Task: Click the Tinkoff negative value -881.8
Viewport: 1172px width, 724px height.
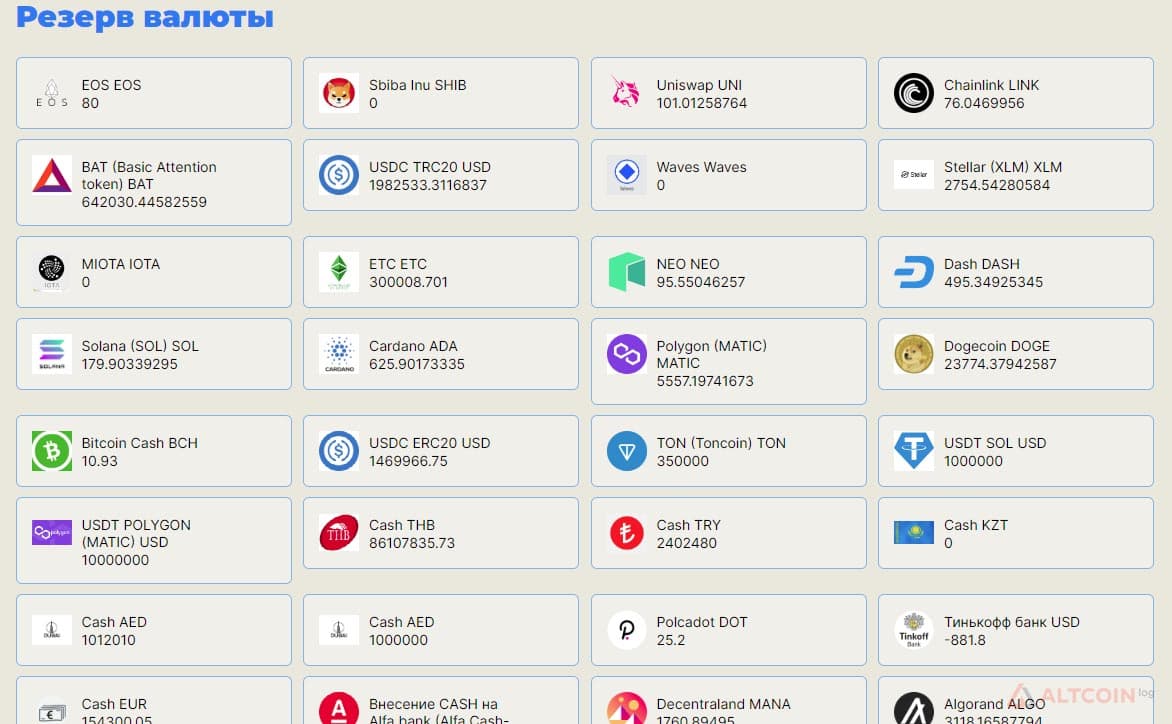Action: click(x=964, y=640)
